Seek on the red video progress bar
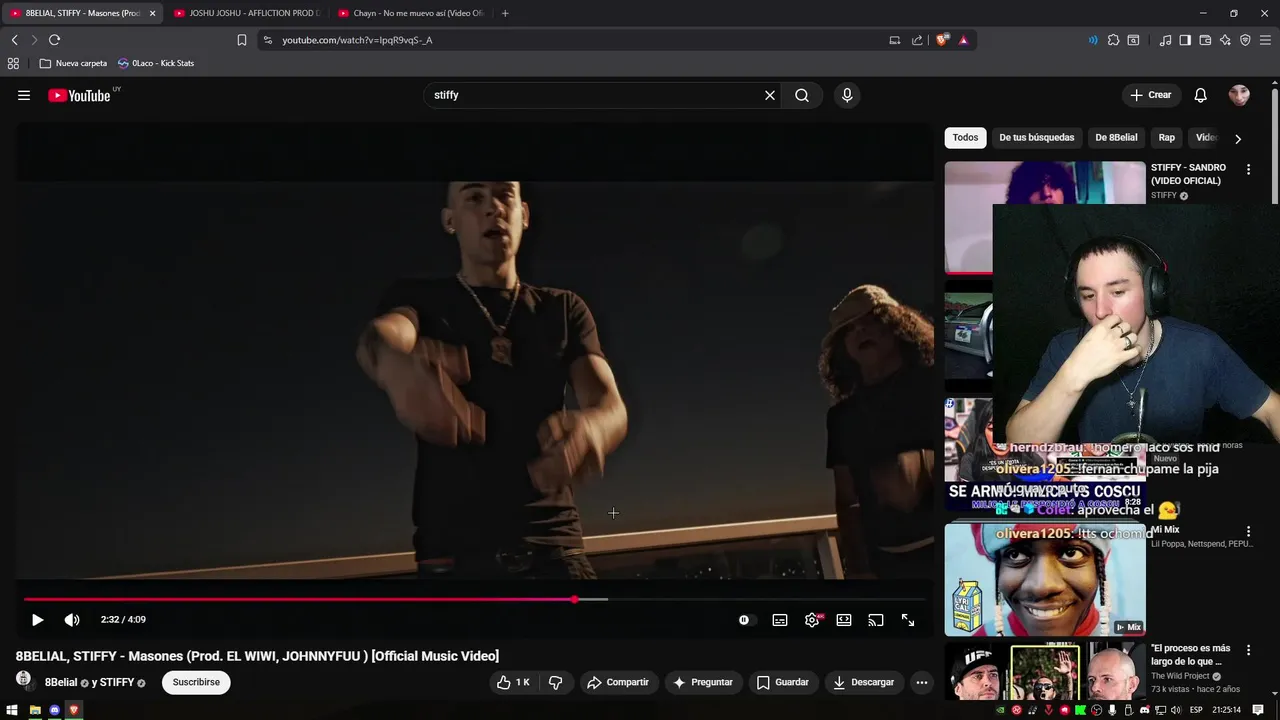 click(474, 600)
